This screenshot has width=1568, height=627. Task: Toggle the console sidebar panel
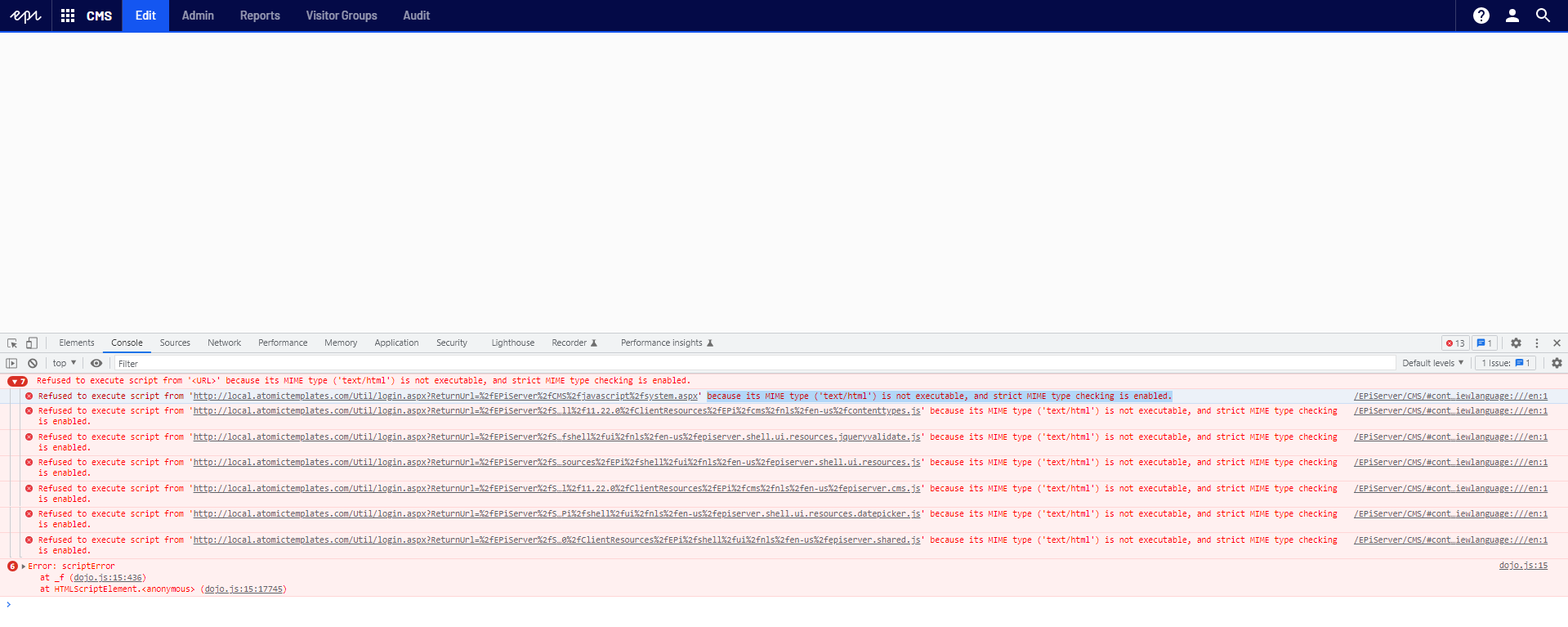click(11, 364)
